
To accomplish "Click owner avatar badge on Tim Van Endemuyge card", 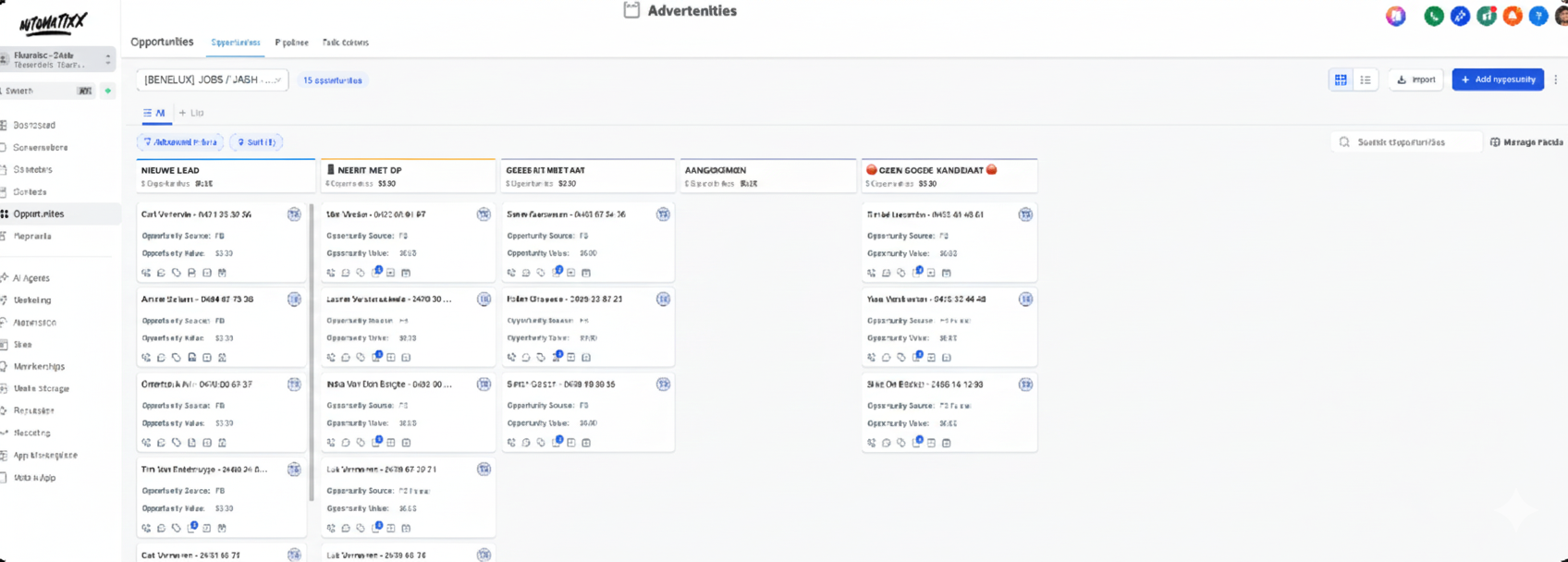I will (x=294, y=470).
